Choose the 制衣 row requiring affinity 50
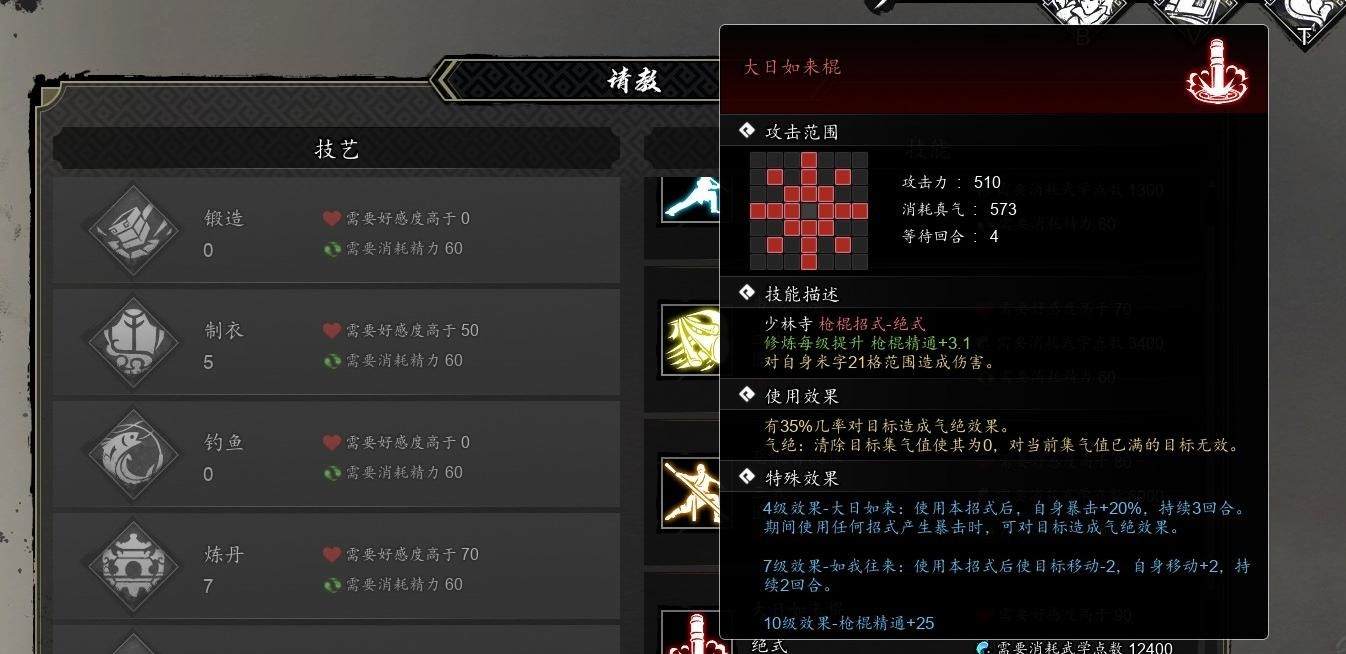This screenshot has width=1346, height=654. tap(337, 345)
